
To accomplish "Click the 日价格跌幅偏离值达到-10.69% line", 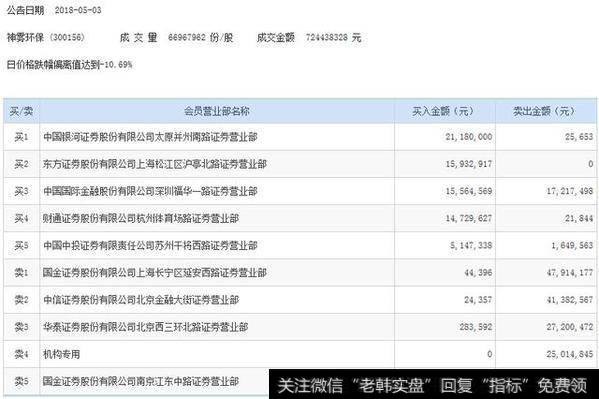I will tap(70, 65).
